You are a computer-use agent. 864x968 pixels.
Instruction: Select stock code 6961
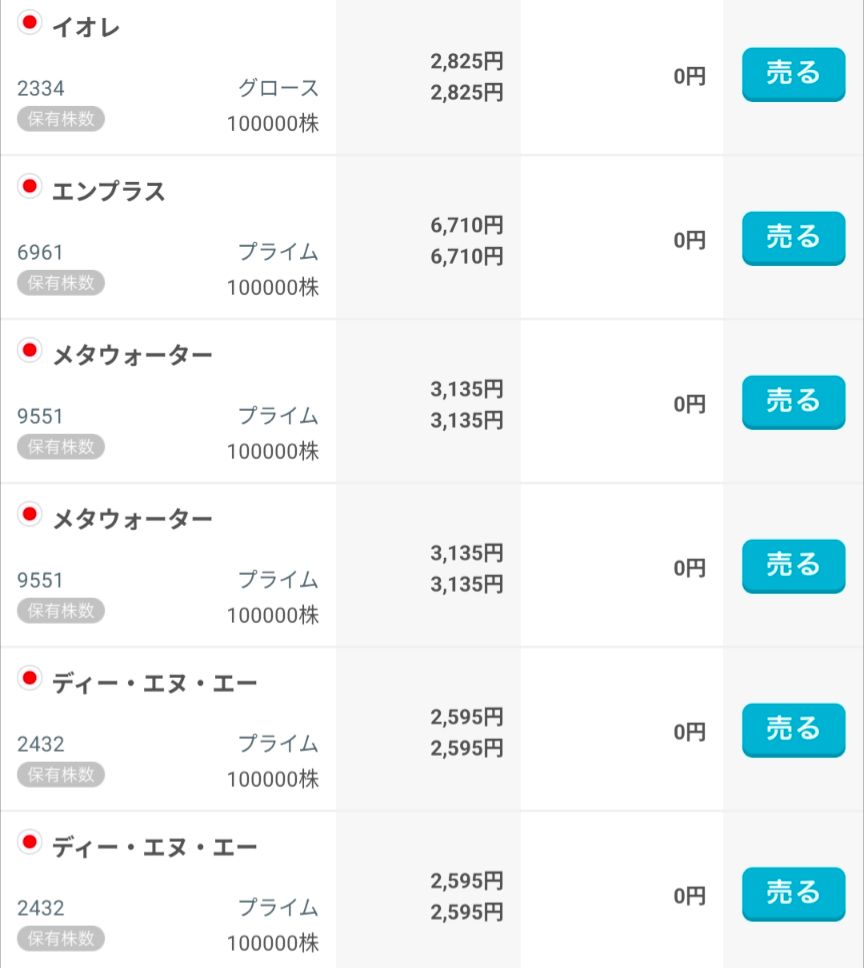point(40,252)
